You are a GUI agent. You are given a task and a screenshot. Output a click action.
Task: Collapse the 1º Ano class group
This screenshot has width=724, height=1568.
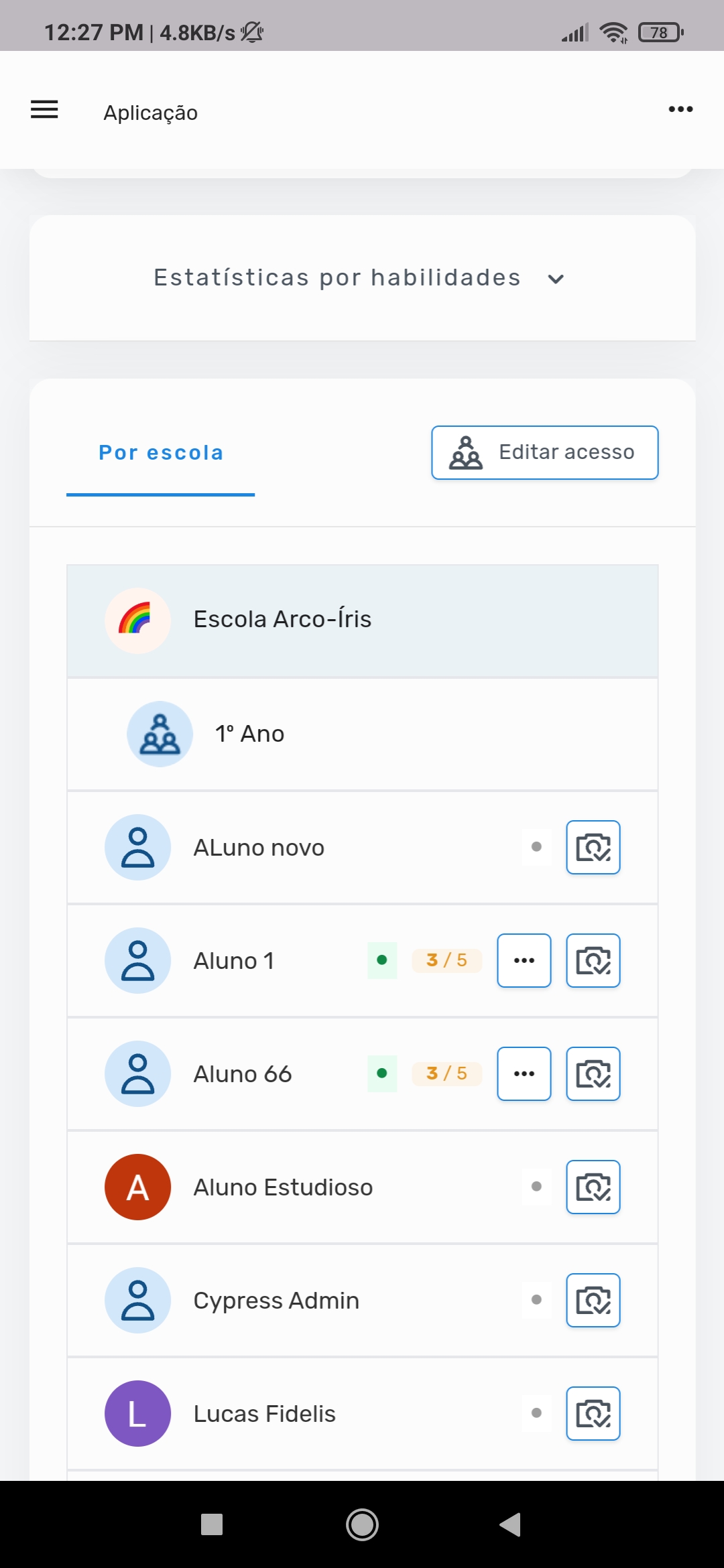362,734
